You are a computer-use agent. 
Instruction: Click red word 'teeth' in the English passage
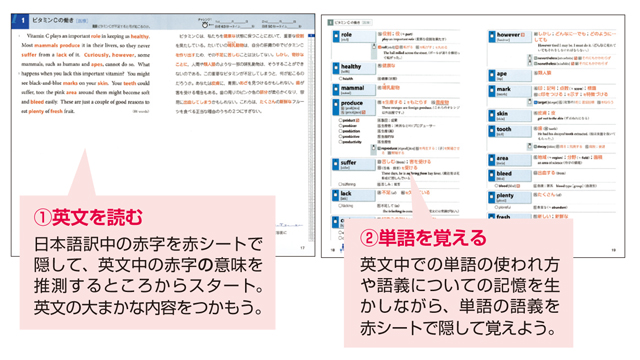[x=129, y=83]
